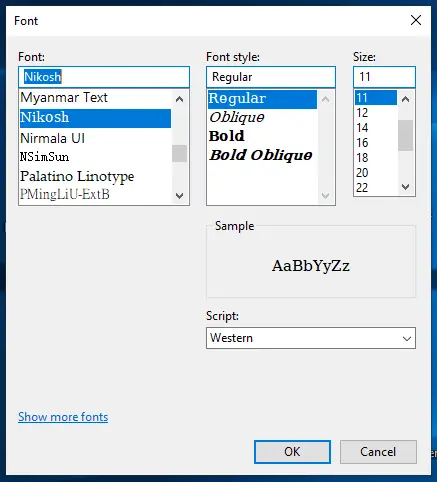Click the Font name field showing Nikosh
The image size is (437, 482).
(104, 77)
